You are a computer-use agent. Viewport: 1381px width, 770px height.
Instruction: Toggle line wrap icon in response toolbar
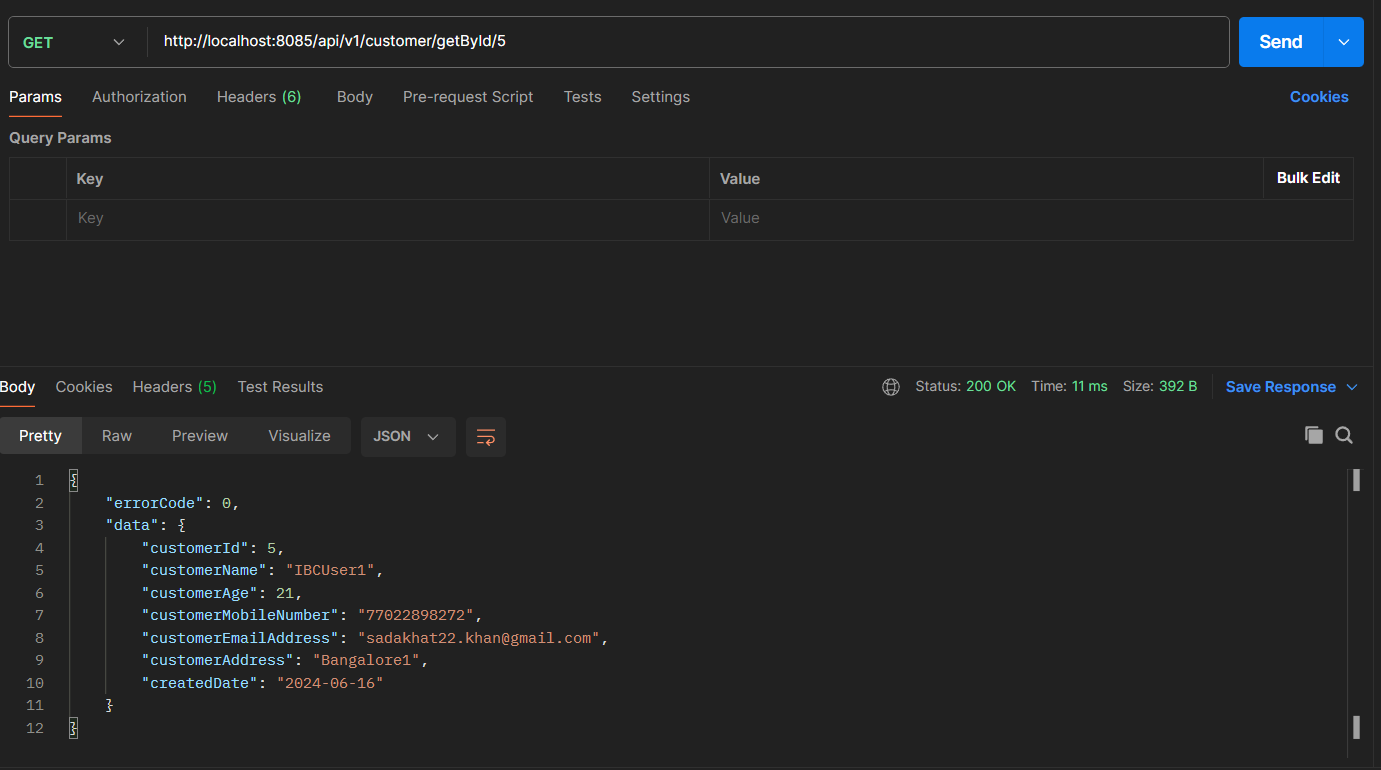tap(486, 437)
